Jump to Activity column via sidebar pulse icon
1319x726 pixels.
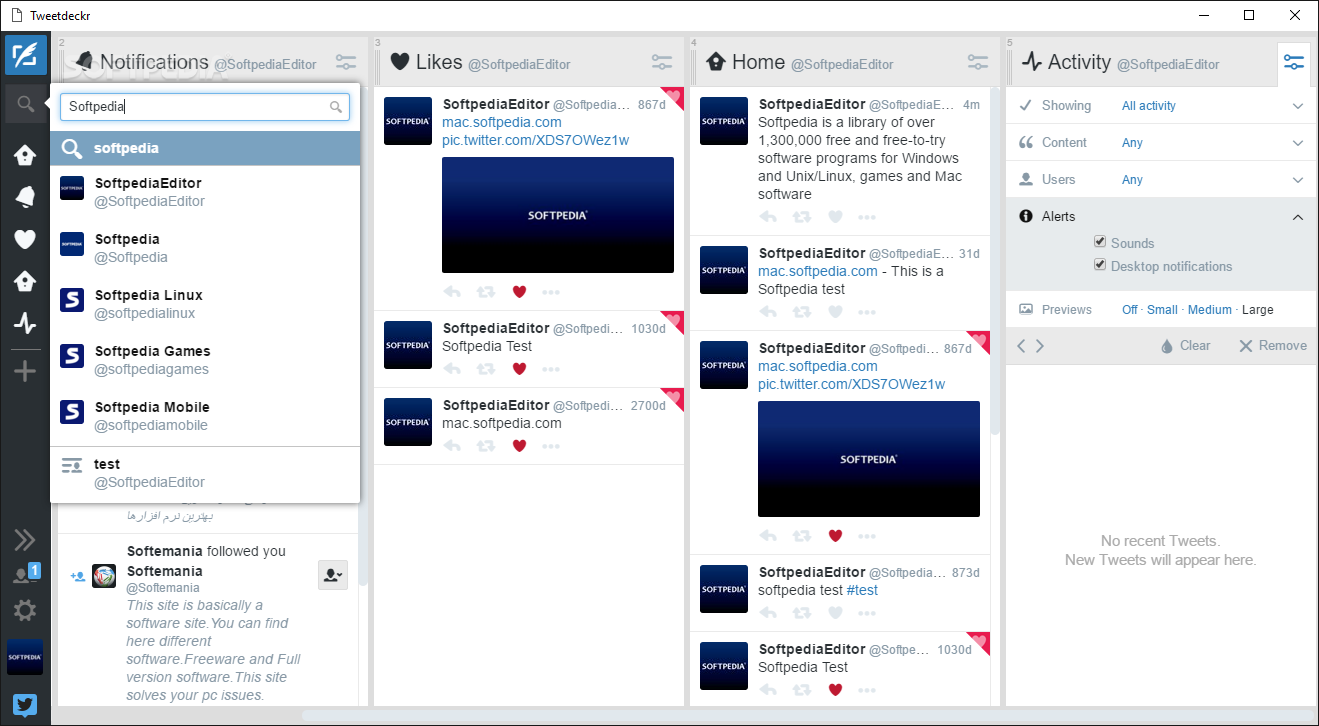(25, 323)
